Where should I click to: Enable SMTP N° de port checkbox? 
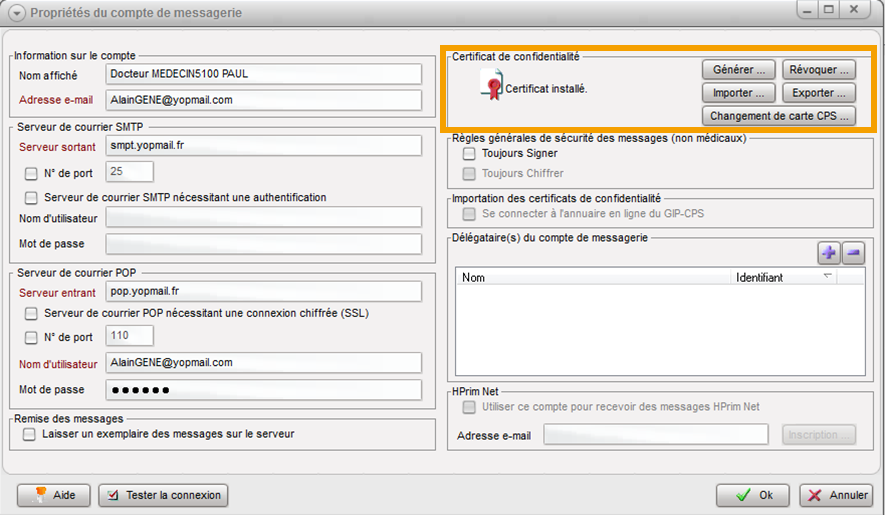[x=31, y=173]
